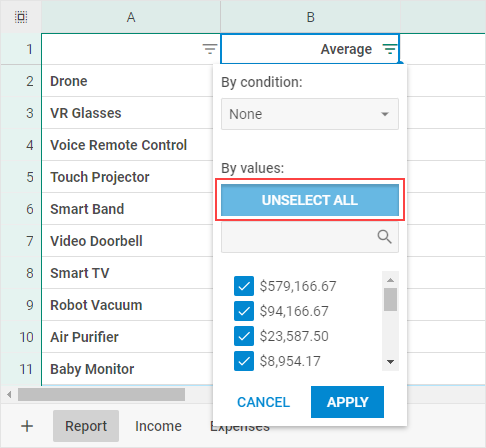Add a new sheet with plus icon
The height and width of the screenshot is (448, 486).
pyautogui.click(x=27, y=426)
